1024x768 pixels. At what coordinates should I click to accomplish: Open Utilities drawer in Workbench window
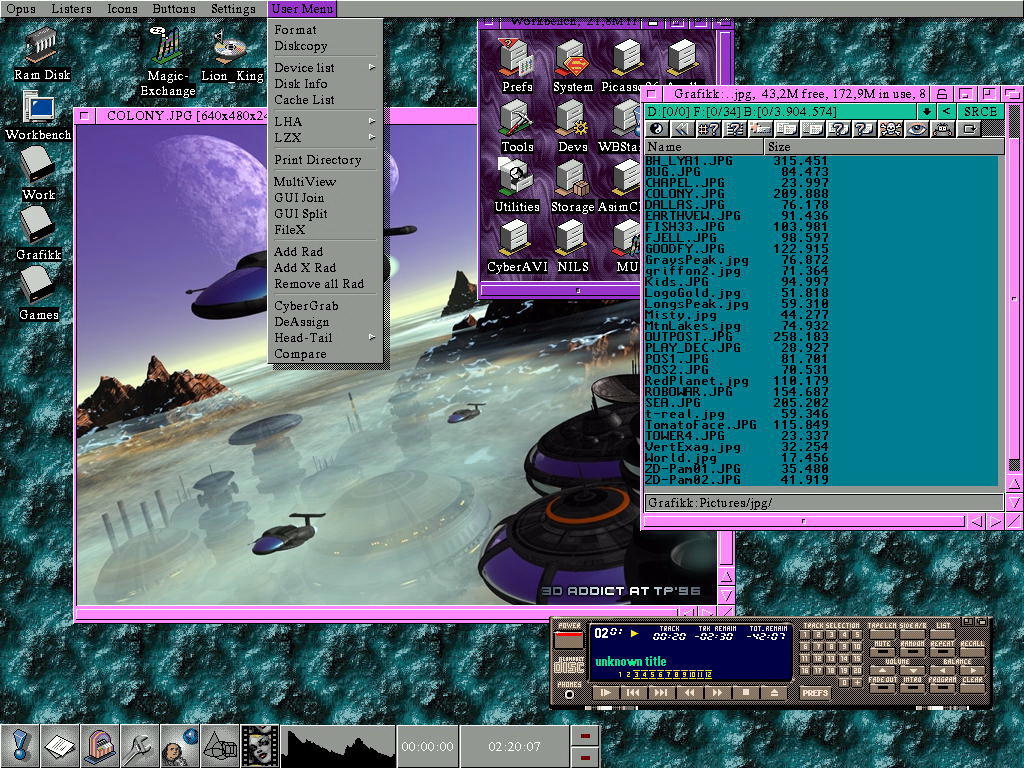pyautogui.click(x=517, y=186)
